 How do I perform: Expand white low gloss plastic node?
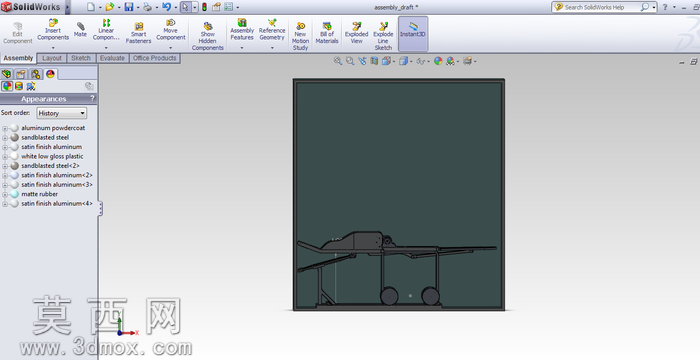[5, 156]
